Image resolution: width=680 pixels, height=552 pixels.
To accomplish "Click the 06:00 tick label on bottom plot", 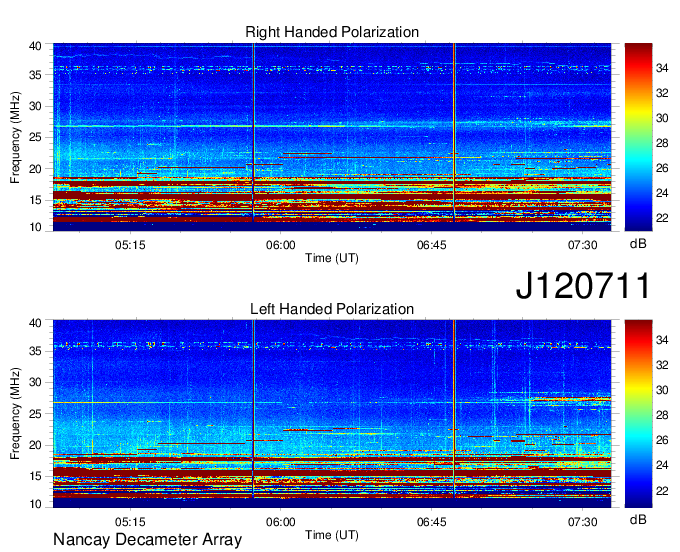I will (281, 522).
